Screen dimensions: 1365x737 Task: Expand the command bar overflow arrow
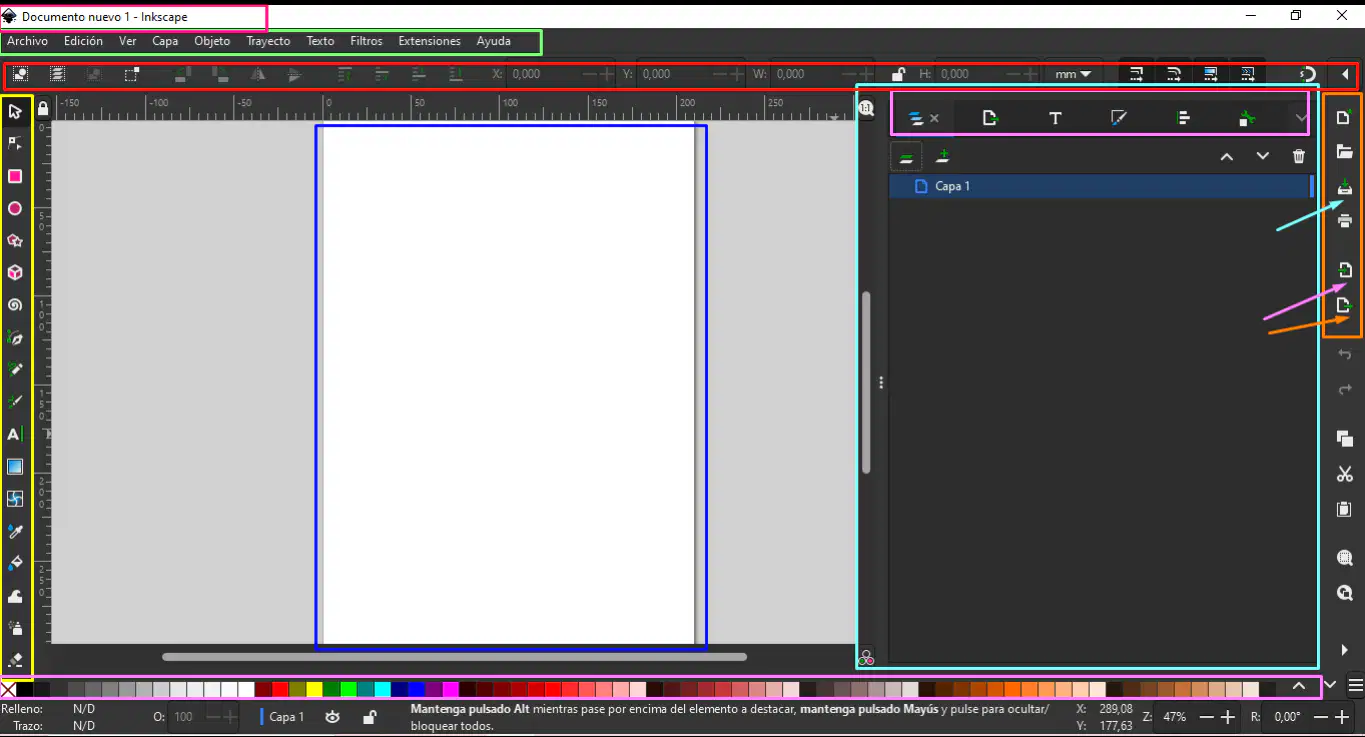pyautogui.click(x=1345, y=650)
